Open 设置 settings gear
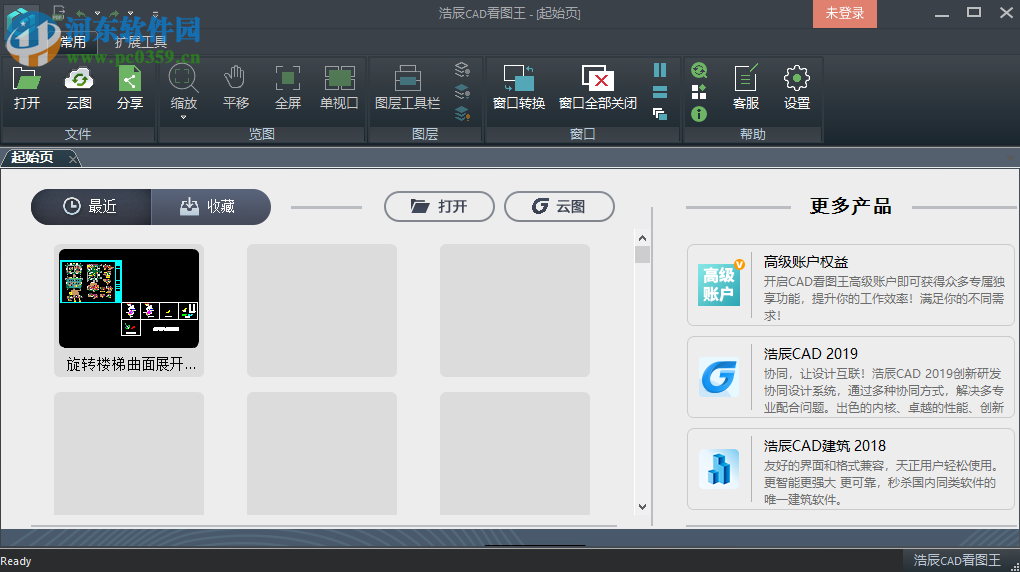This screenshot has height=572, width=1020. coord(797,88)
